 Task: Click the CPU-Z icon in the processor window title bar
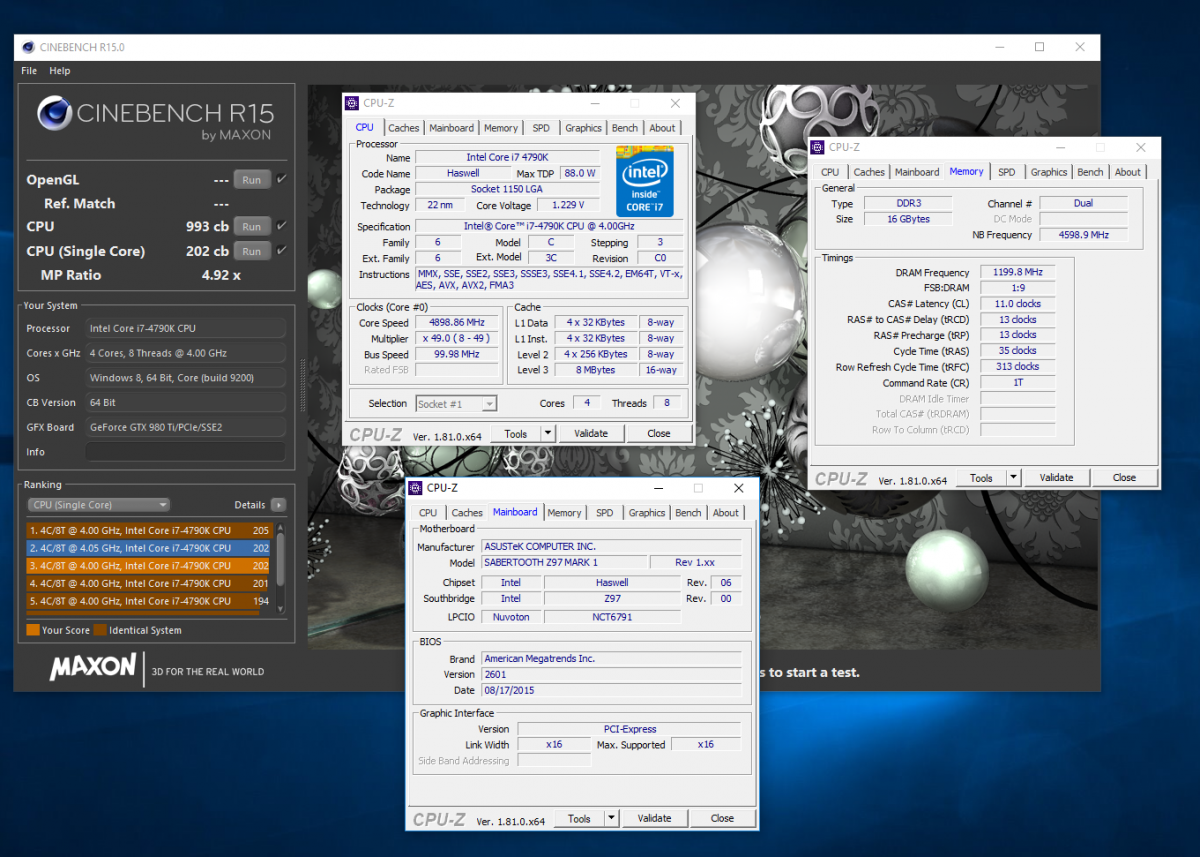coord(352,103)
